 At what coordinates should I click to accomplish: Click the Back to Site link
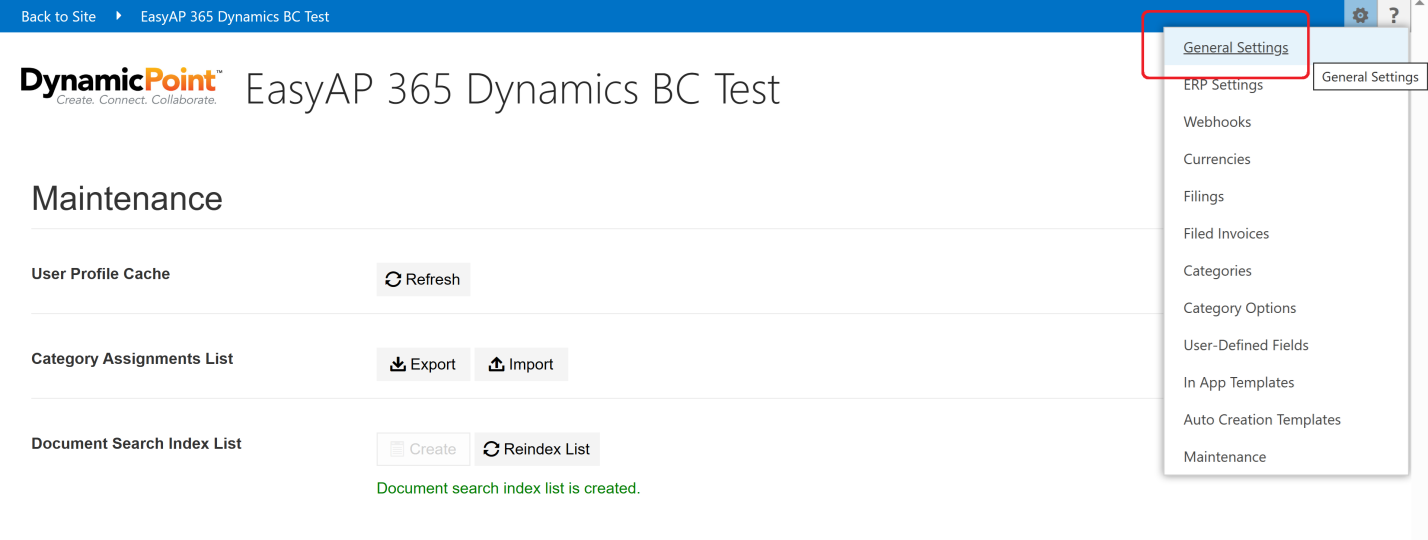58,16
